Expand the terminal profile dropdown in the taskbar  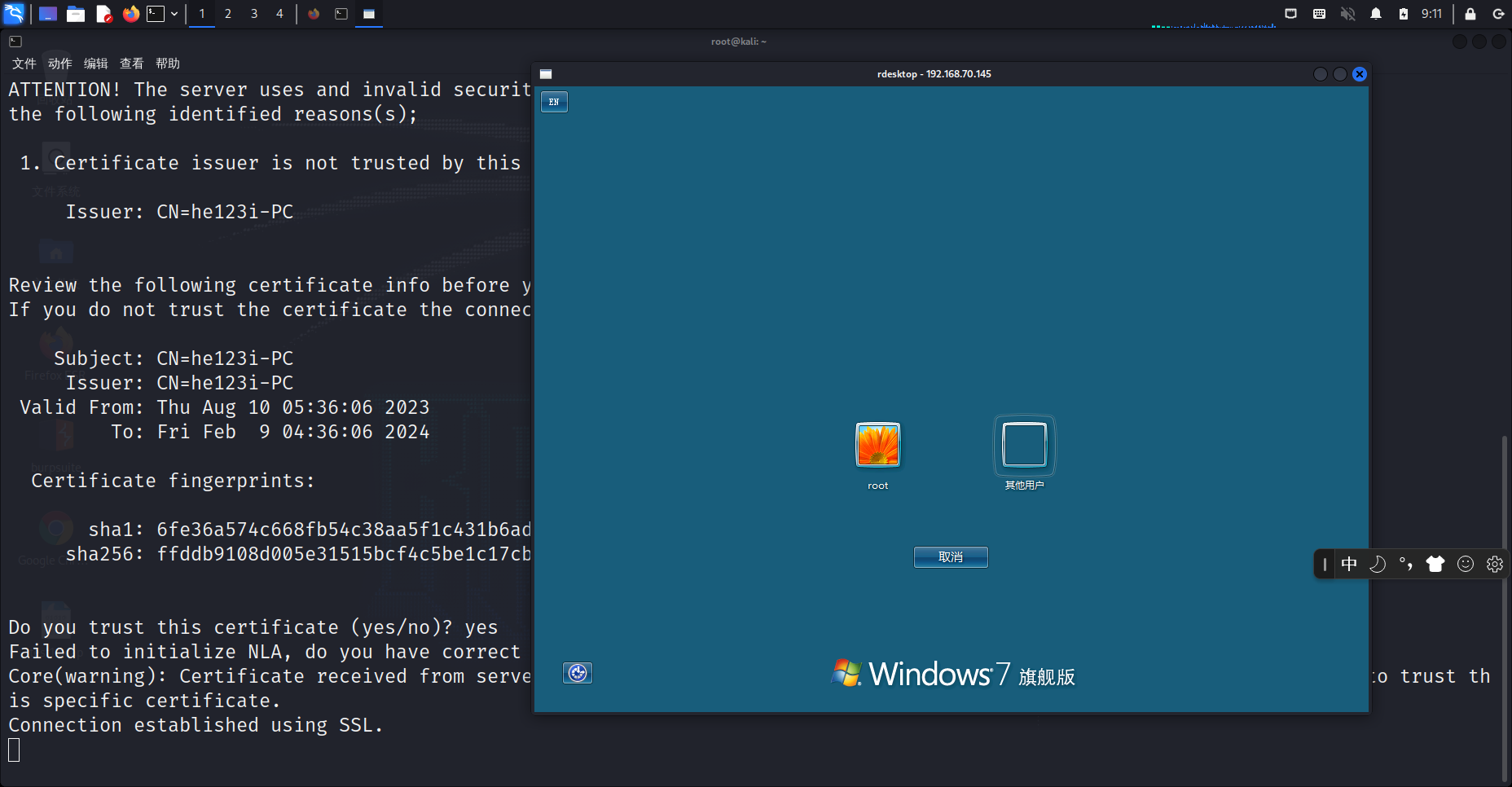[174, 14]
